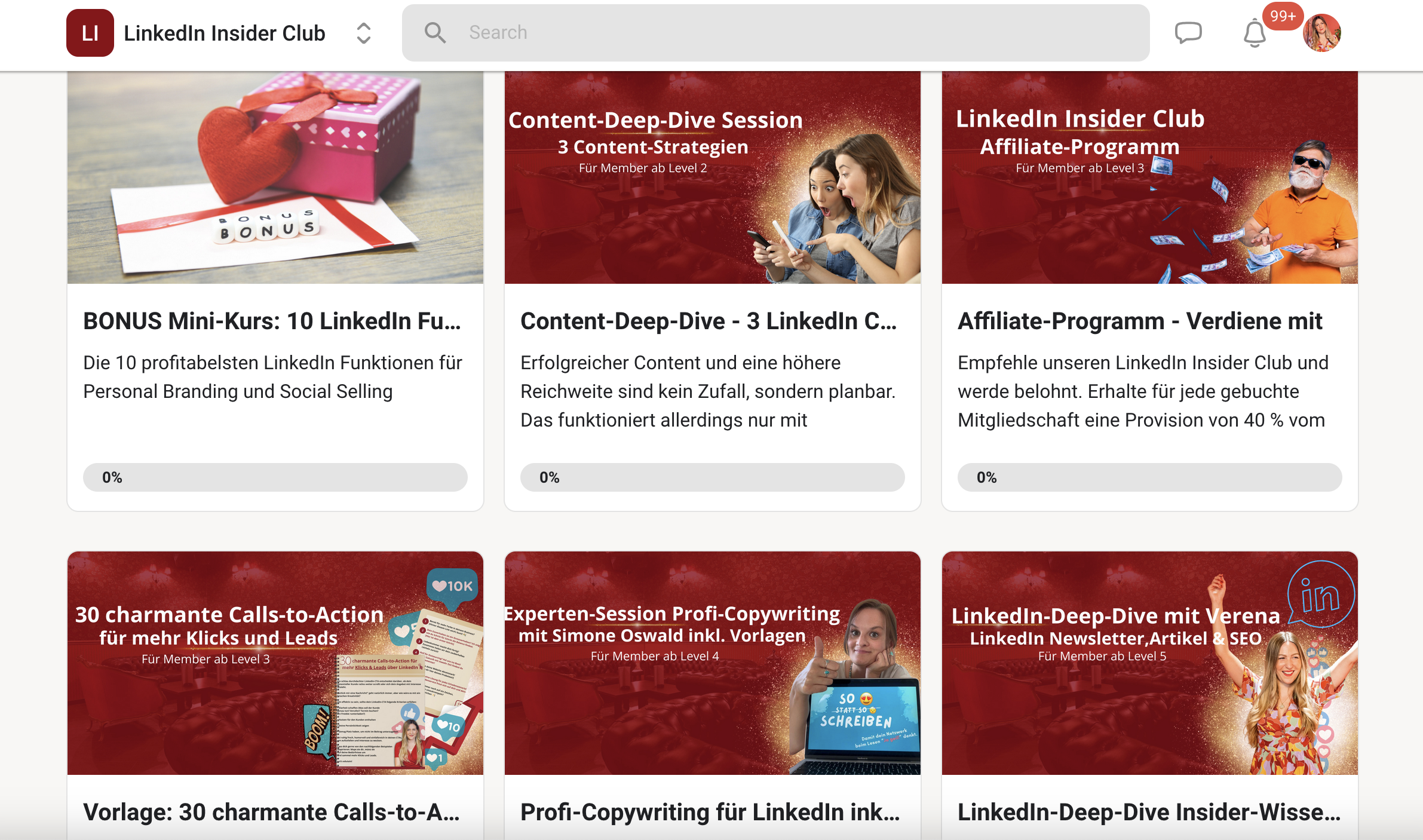Open the notifications bell
The image size is (1423, 840).
1255,33
